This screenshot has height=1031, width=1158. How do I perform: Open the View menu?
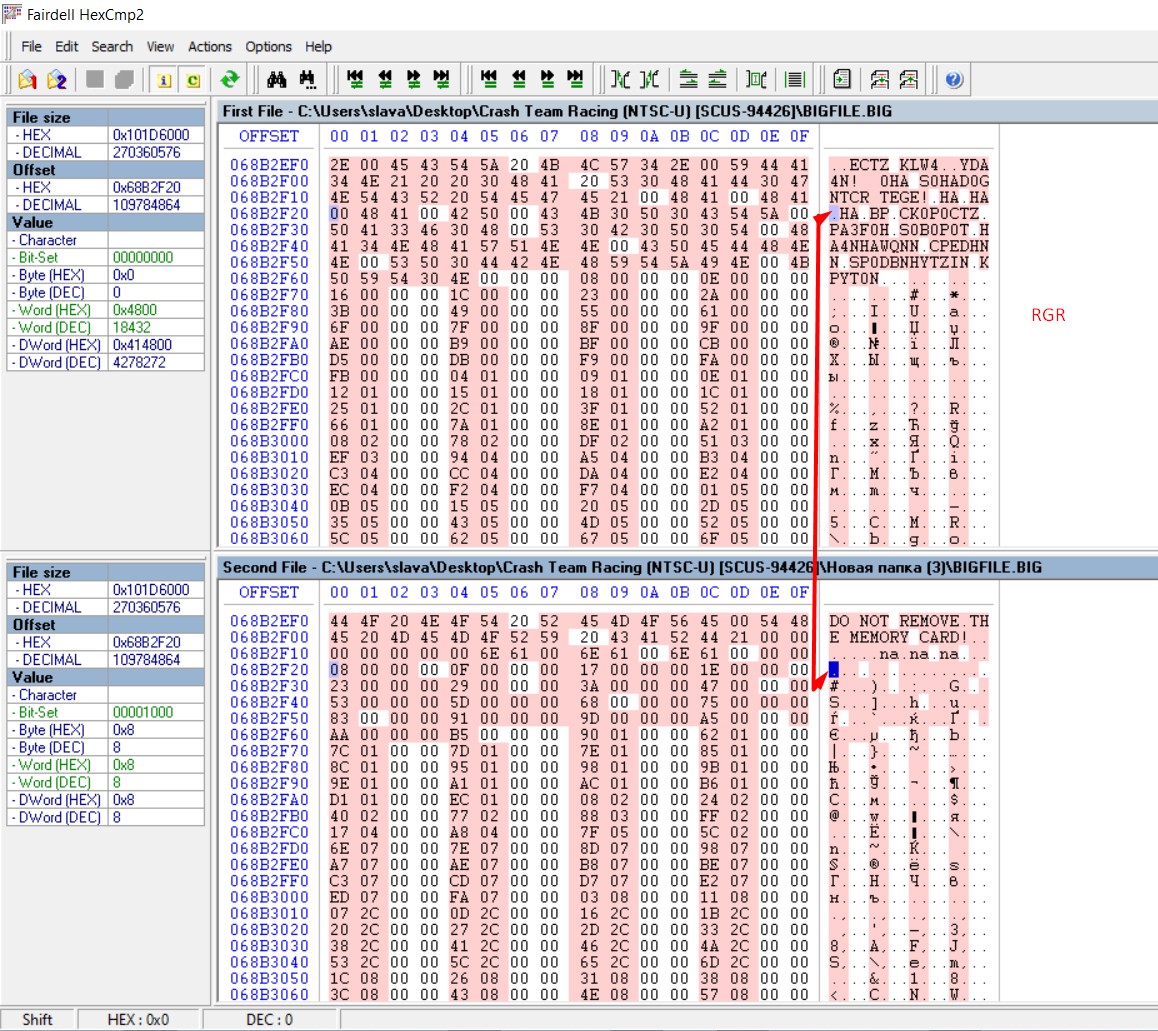point(160,47)
